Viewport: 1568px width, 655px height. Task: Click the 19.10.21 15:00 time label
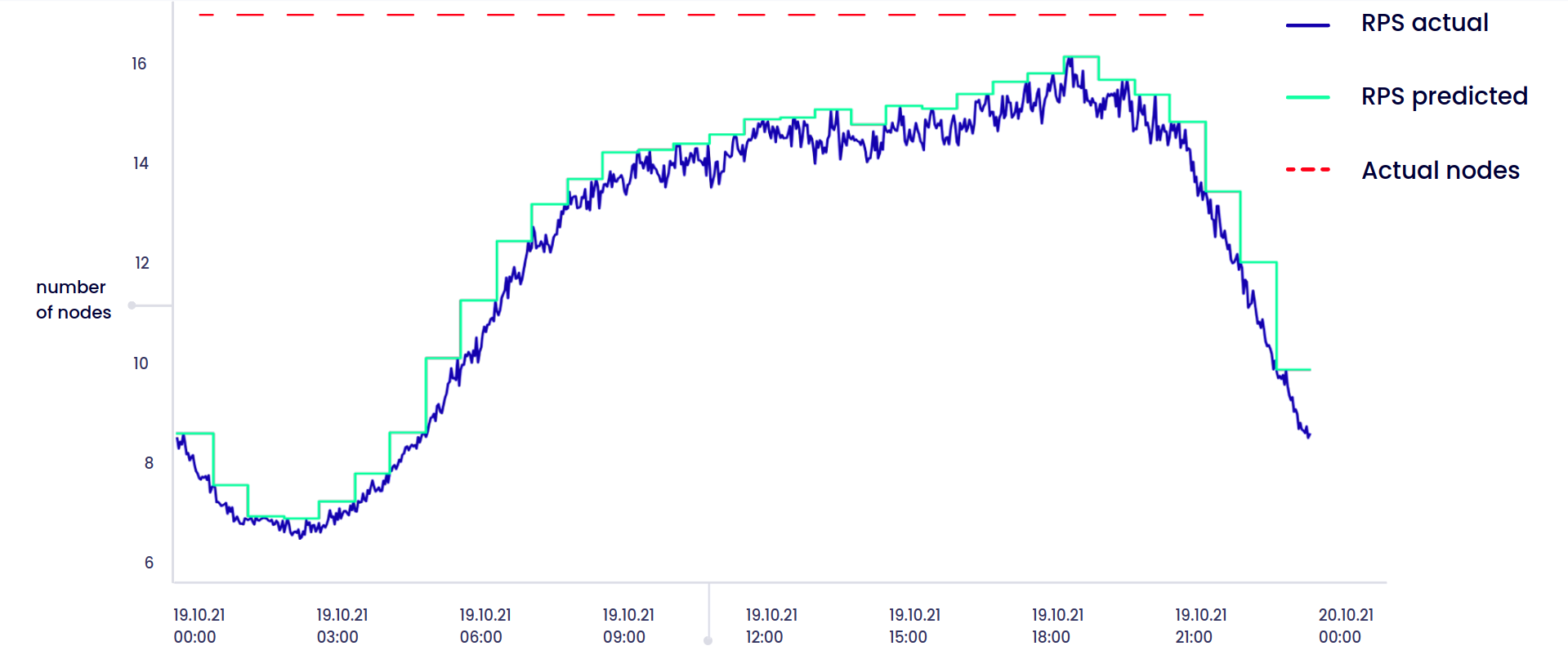[914, 626]
